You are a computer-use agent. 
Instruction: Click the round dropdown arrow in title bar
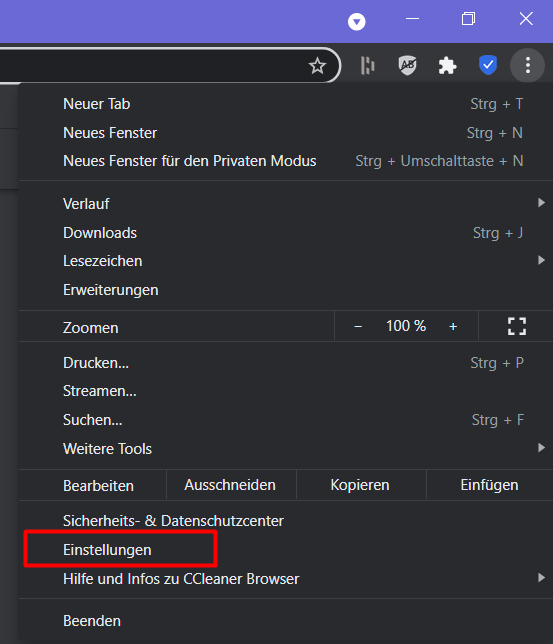point(356,21)
